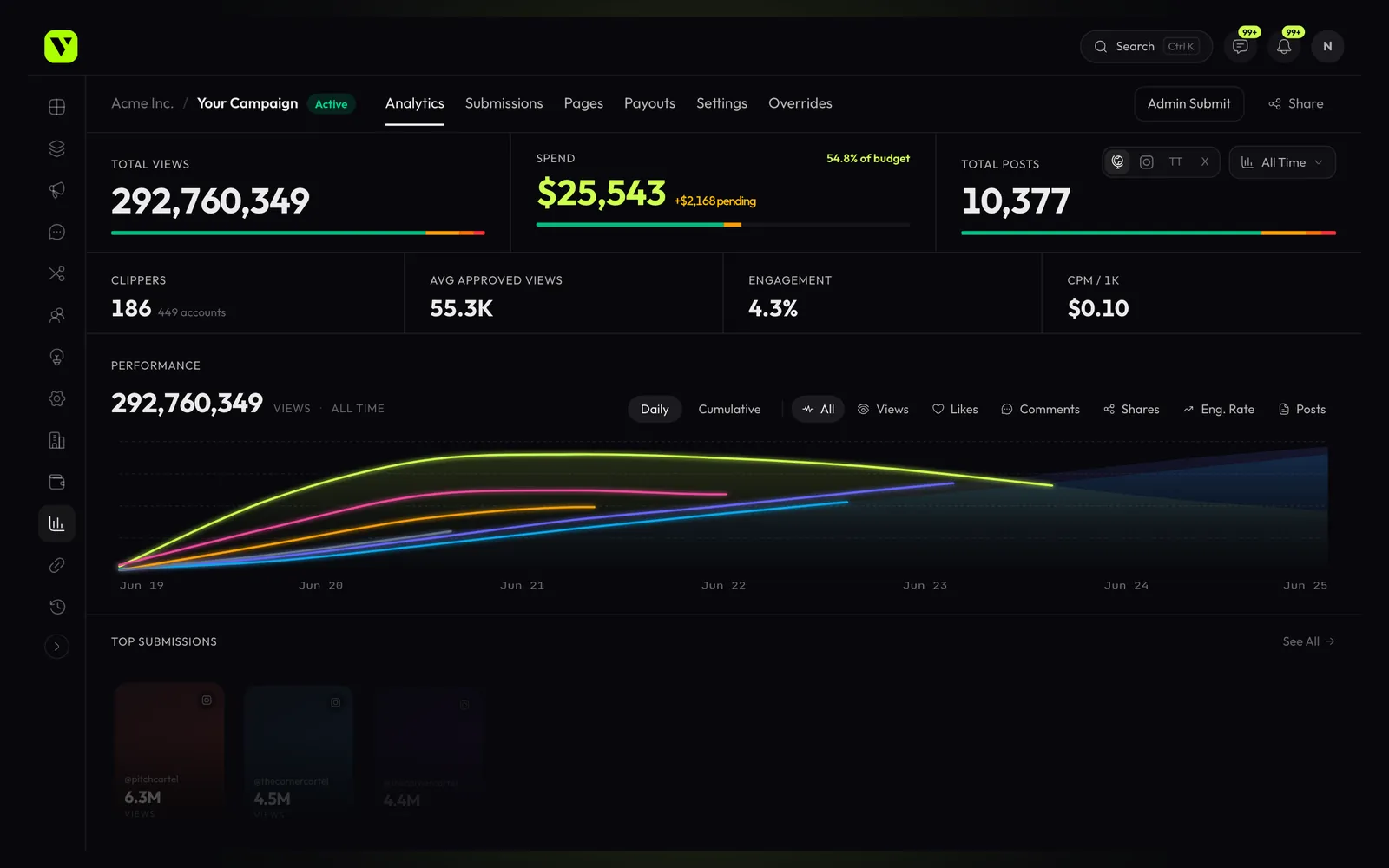
Task: Switch to the Pages tab
Action: click(583, 103)
